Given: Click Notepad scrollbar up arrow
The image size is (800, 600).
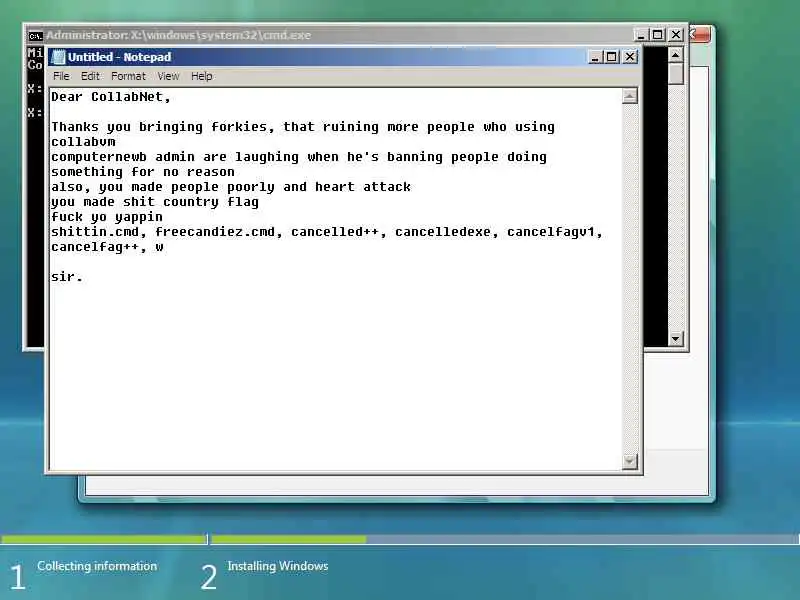Looking at the screenshot, I should click(x=630, y=96).
